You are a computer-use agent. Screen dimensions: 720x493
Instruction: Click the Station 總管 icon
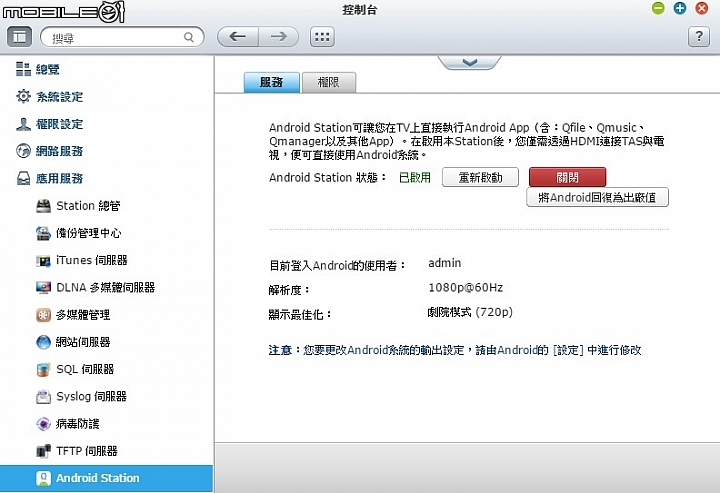(43, 206)
